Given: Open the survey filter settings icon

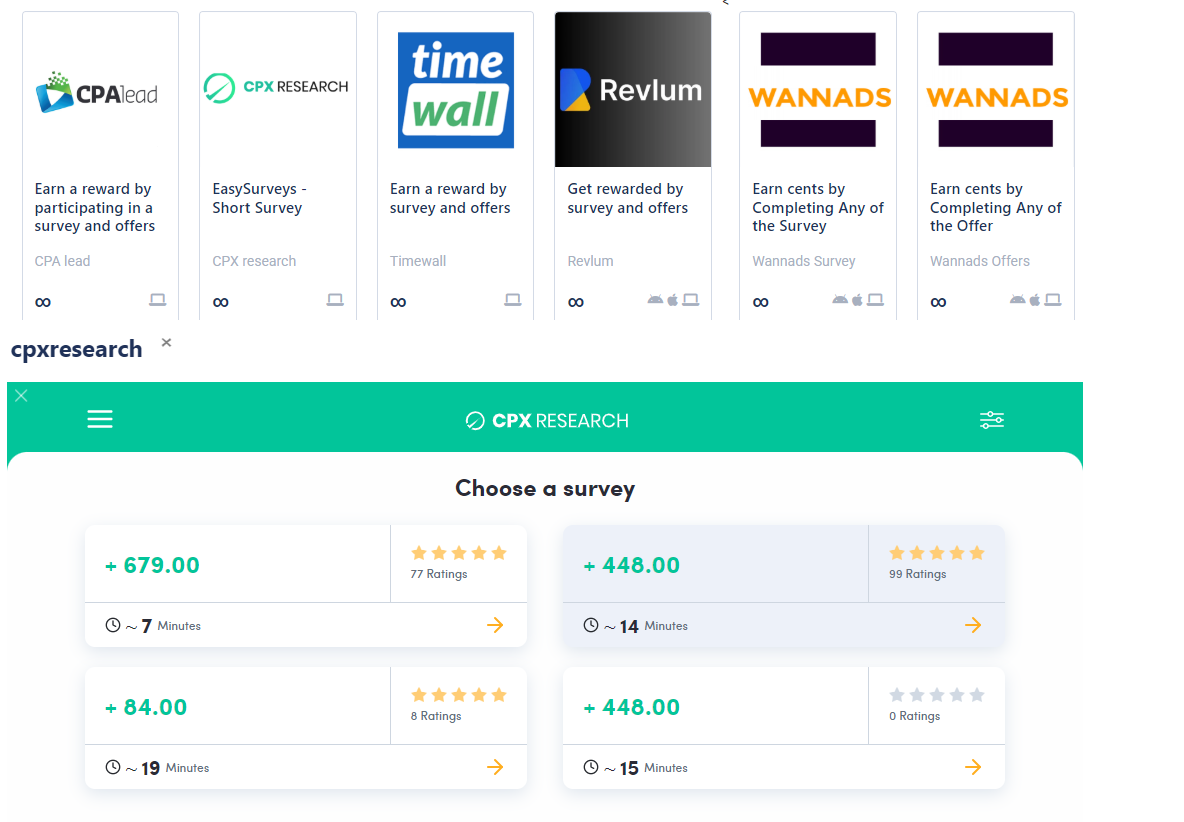Looking at the screenshot, I should [991, 420].
